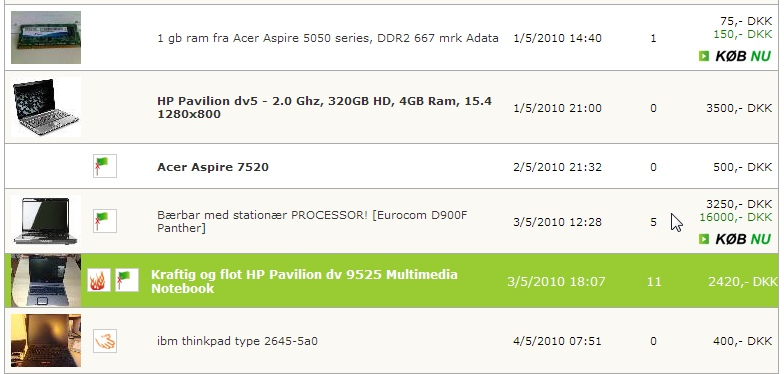The height and width of the screenshot is (374, 784).
Task: Click the green flag icon on Eurocom D900F row
Action: [104, 221]
